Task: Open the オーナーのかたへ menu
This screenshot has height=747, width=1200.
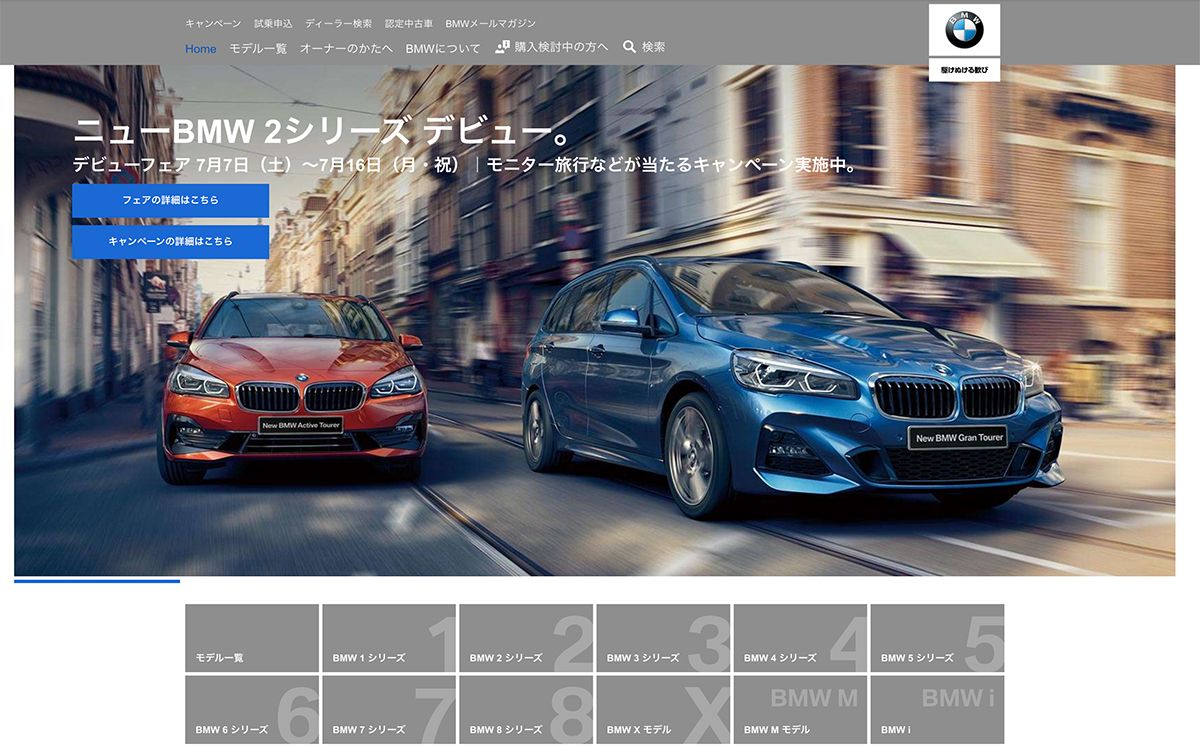Action: tap(346, 49)
